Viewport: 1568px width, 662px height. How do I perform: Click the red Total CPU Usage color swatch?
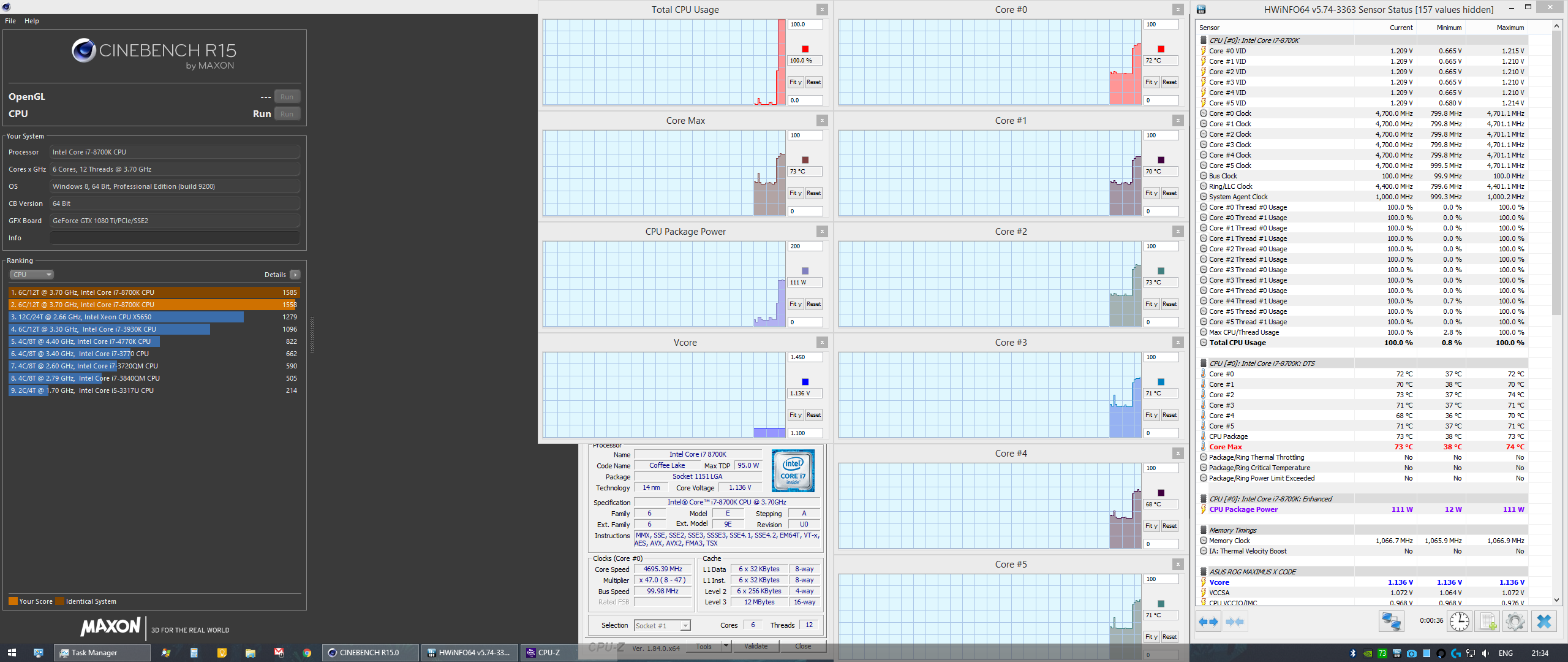(805, 49)
